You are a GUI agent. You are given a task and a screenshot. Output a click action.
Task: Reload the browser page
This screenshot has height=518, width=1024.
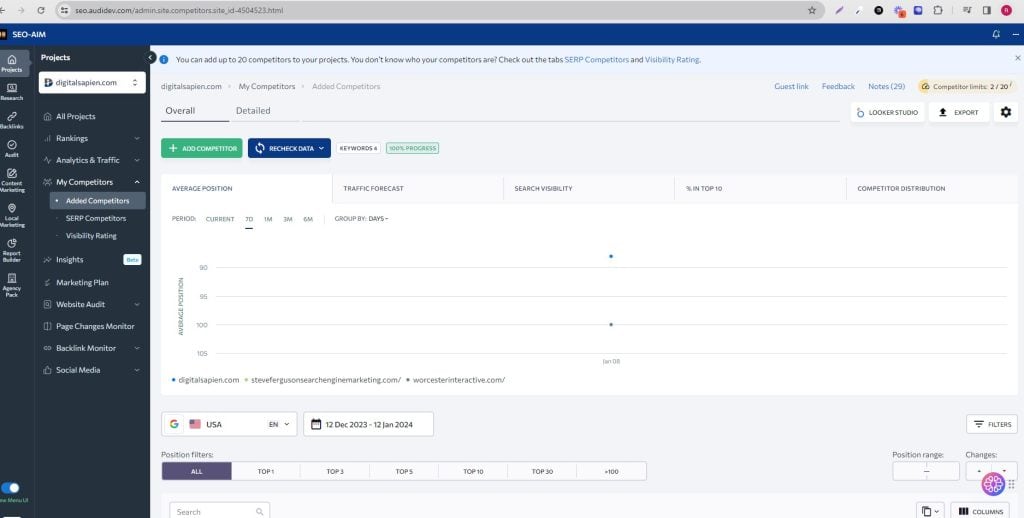(x=41, y=10)
